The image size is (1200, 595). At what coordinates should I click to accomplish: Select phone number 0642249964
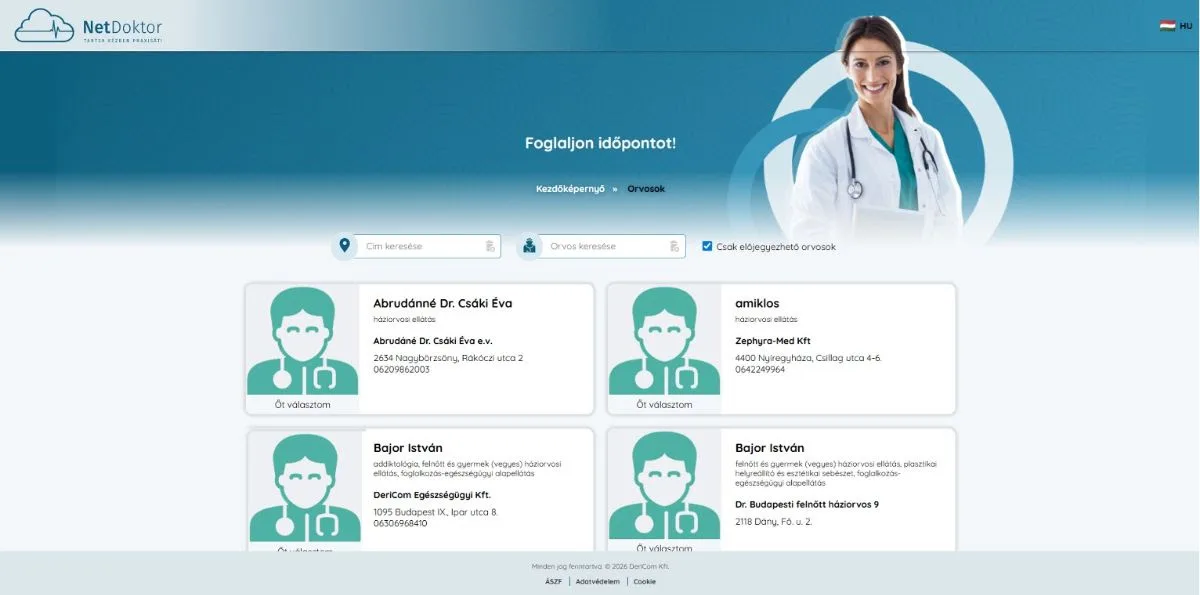(x=760, y=369)
